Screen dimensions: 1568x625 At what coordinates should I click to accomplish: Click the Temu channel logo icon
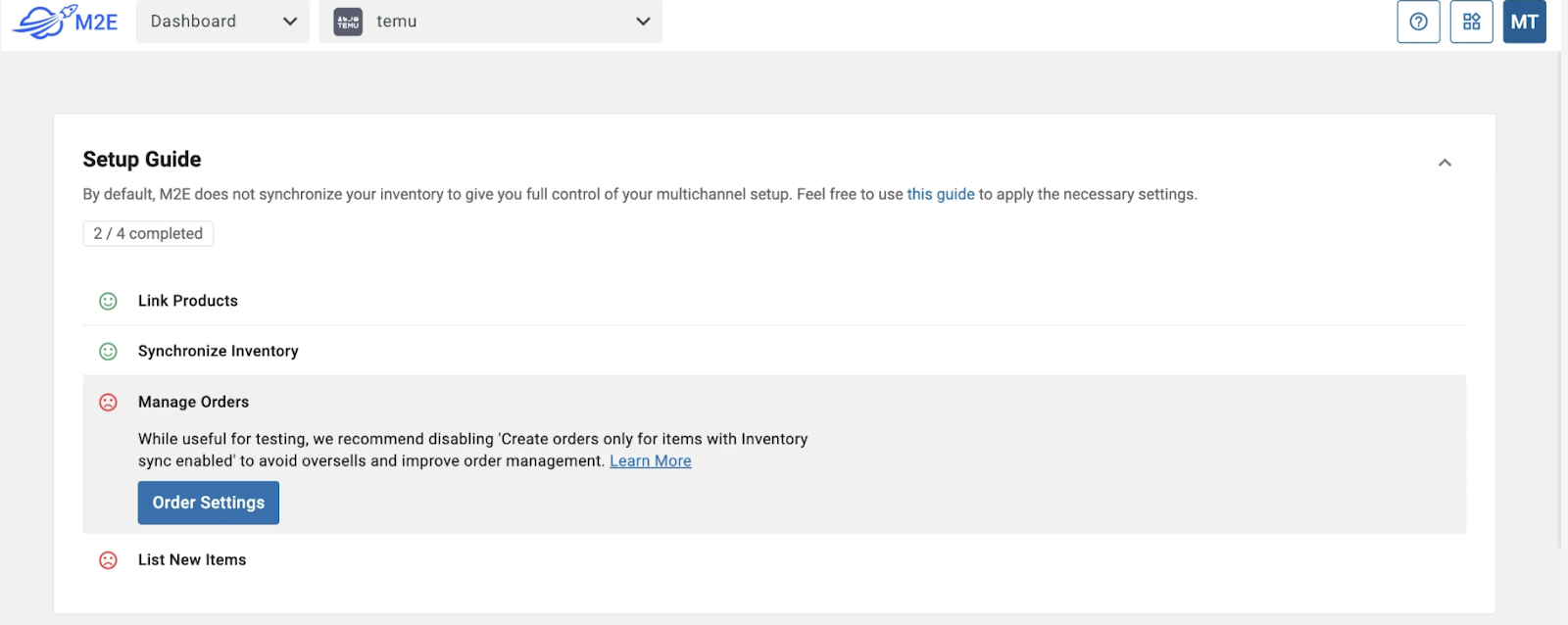(348, 22)
